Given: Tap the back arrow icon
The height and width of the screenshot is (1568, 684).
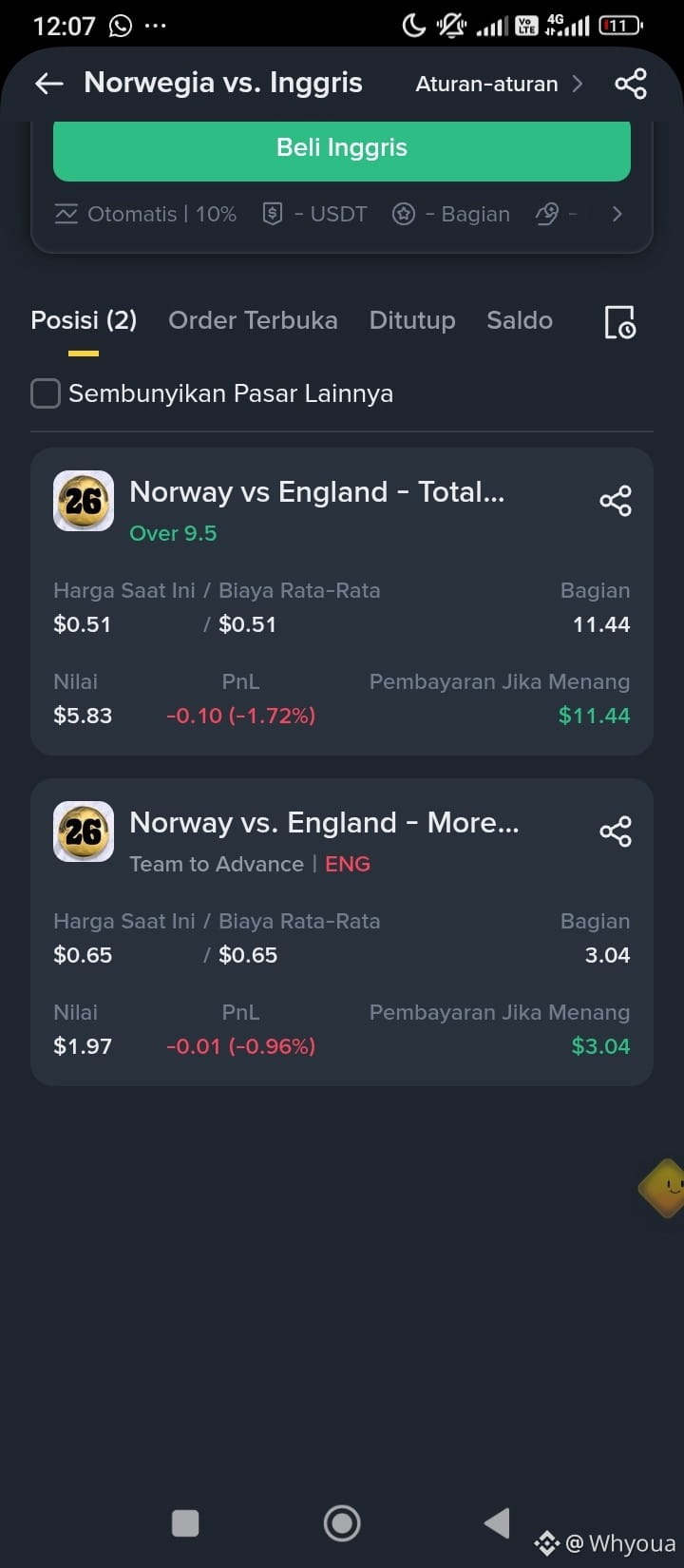Looking at the screenshot, I should coord(48,84).
